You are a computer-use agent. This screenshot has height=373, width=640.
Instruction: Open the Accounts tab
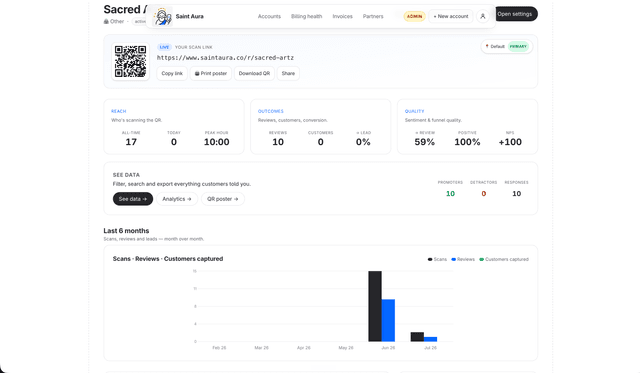coord(269,16)
